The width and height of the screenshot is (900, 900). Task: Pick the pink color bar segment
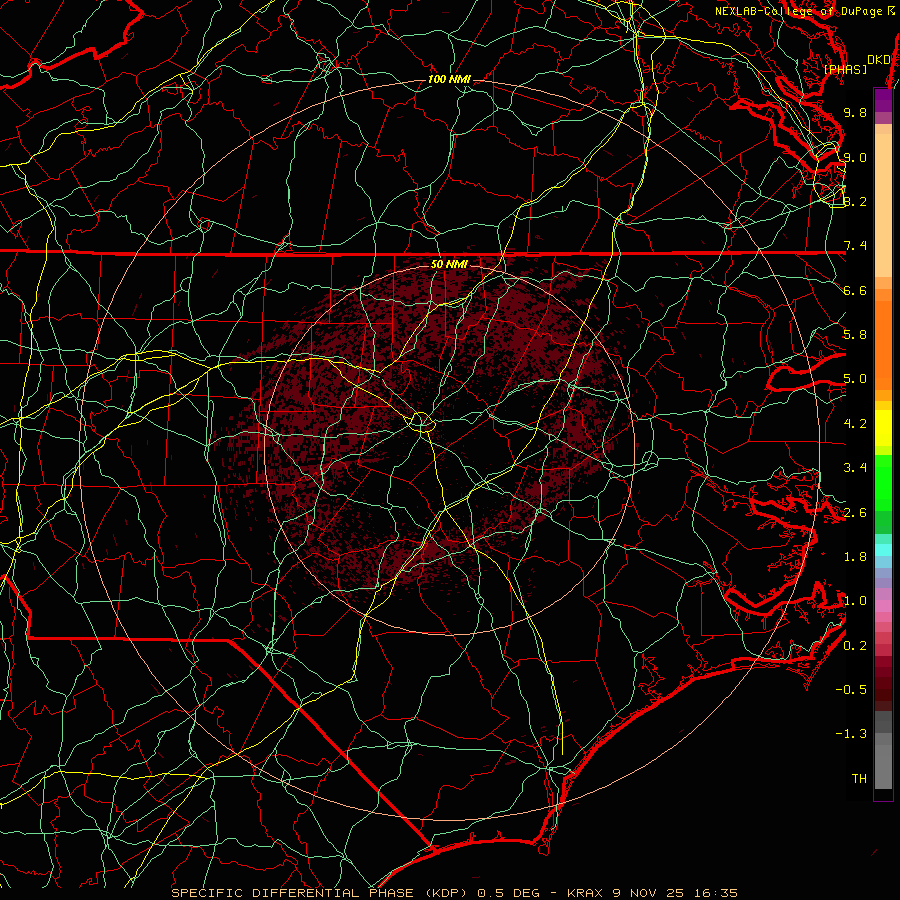(883, 606)
